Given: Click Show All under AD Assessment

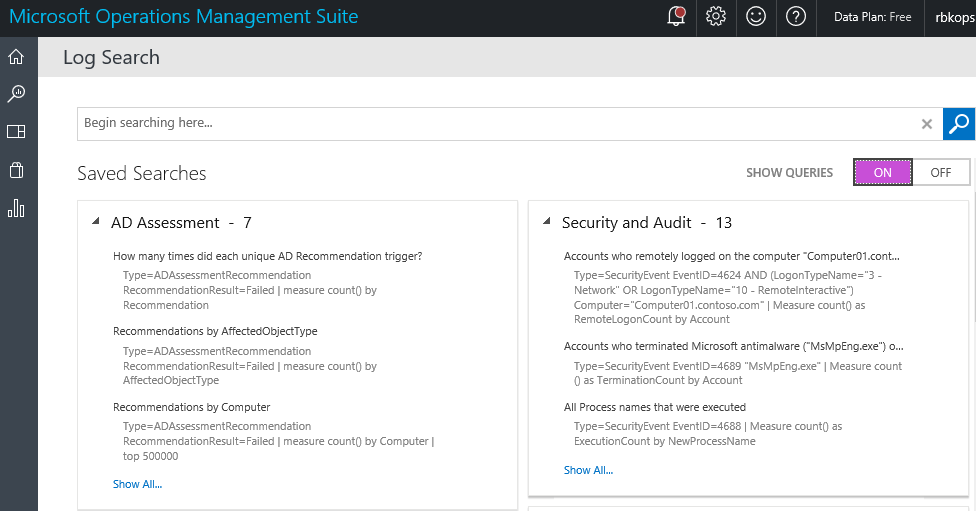Looking at the screenshot, I should click(x=137, y=484).
